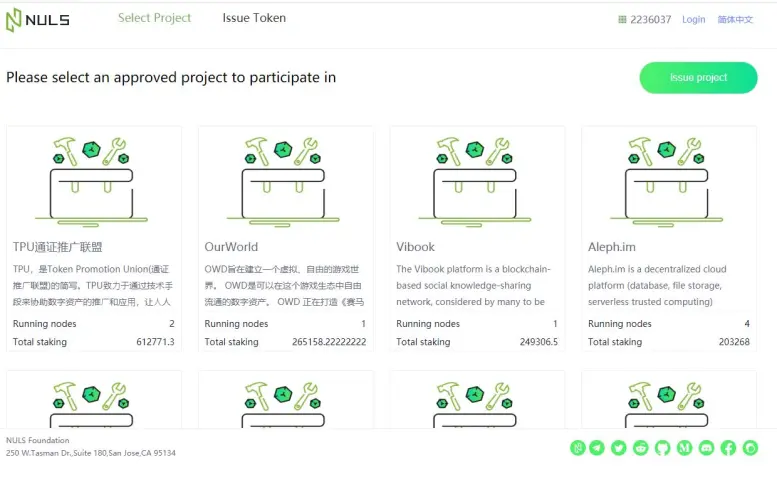Open the Reddit footer icon
The image size is (777, 477).
pyautogui.click(x=641, y=448)
